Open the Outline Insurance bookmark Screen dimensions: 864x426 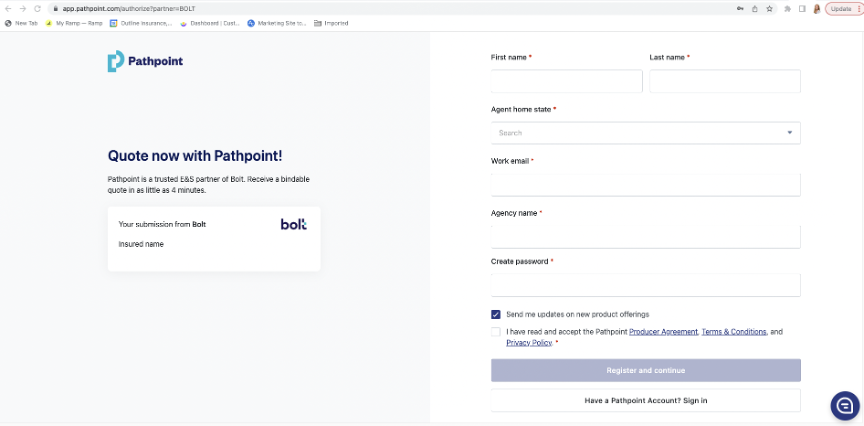(141, 23)
